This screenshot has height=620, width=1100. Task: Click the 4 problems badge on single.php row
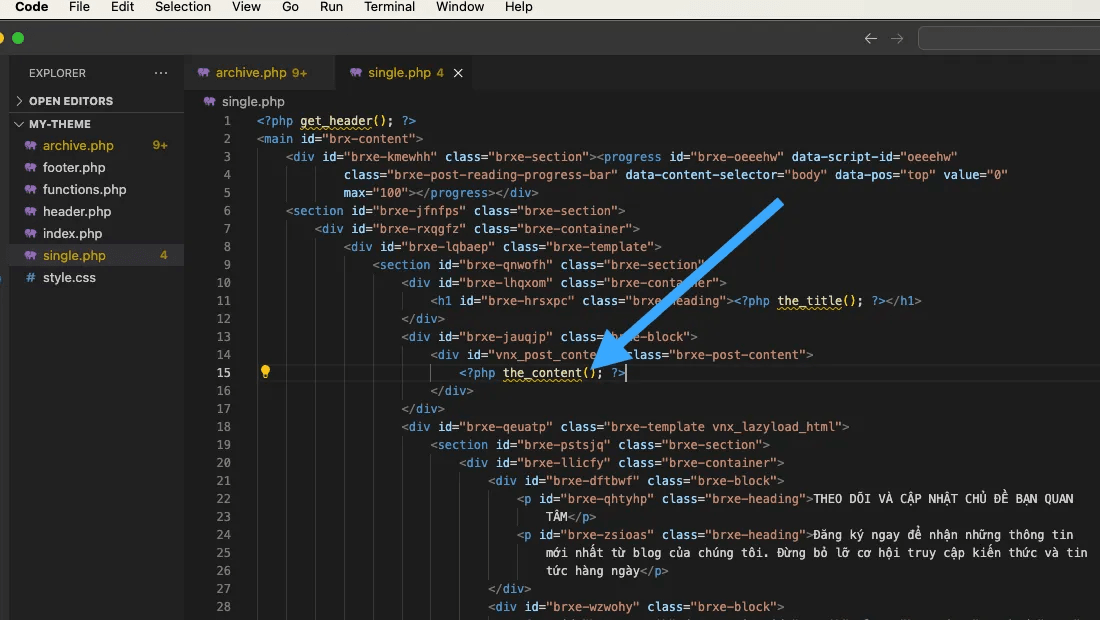click(163, 255)
